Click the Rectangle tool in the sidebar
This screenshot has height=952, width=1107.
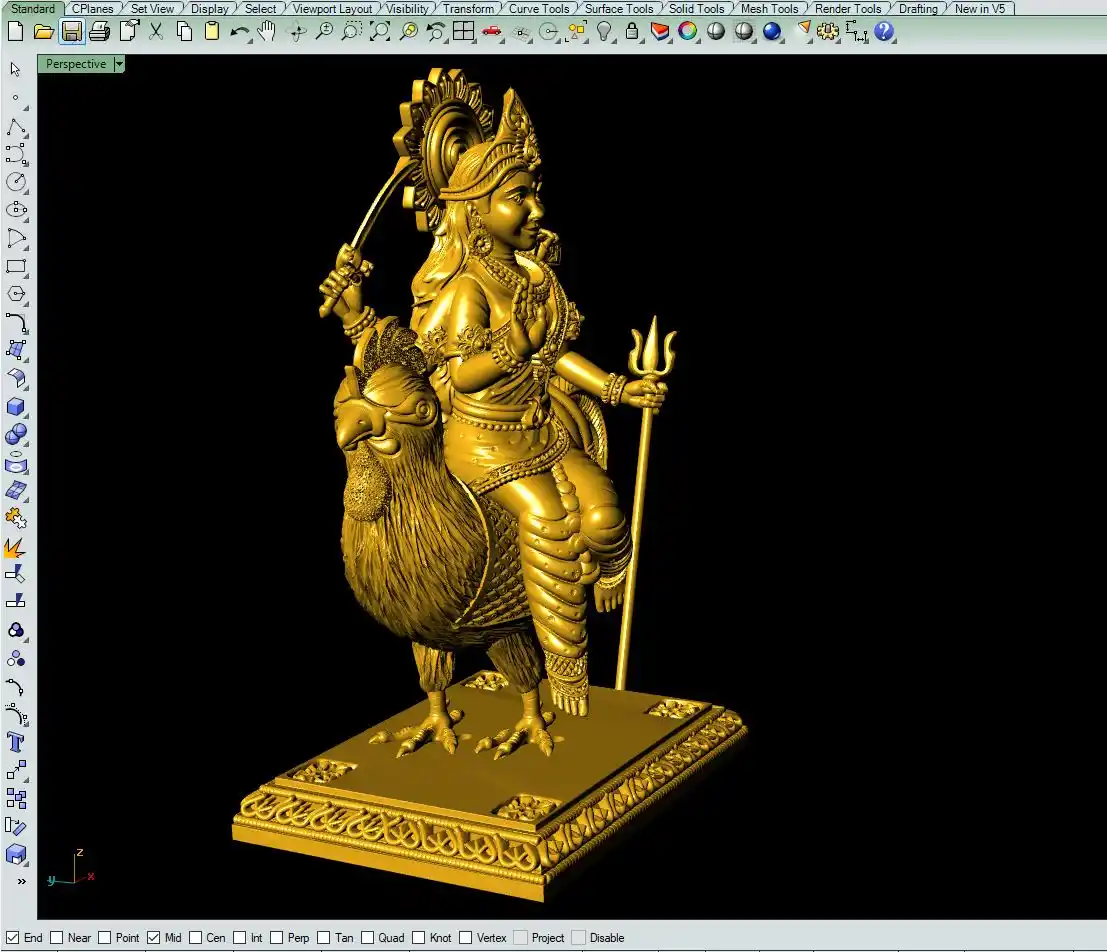(16, 267)
